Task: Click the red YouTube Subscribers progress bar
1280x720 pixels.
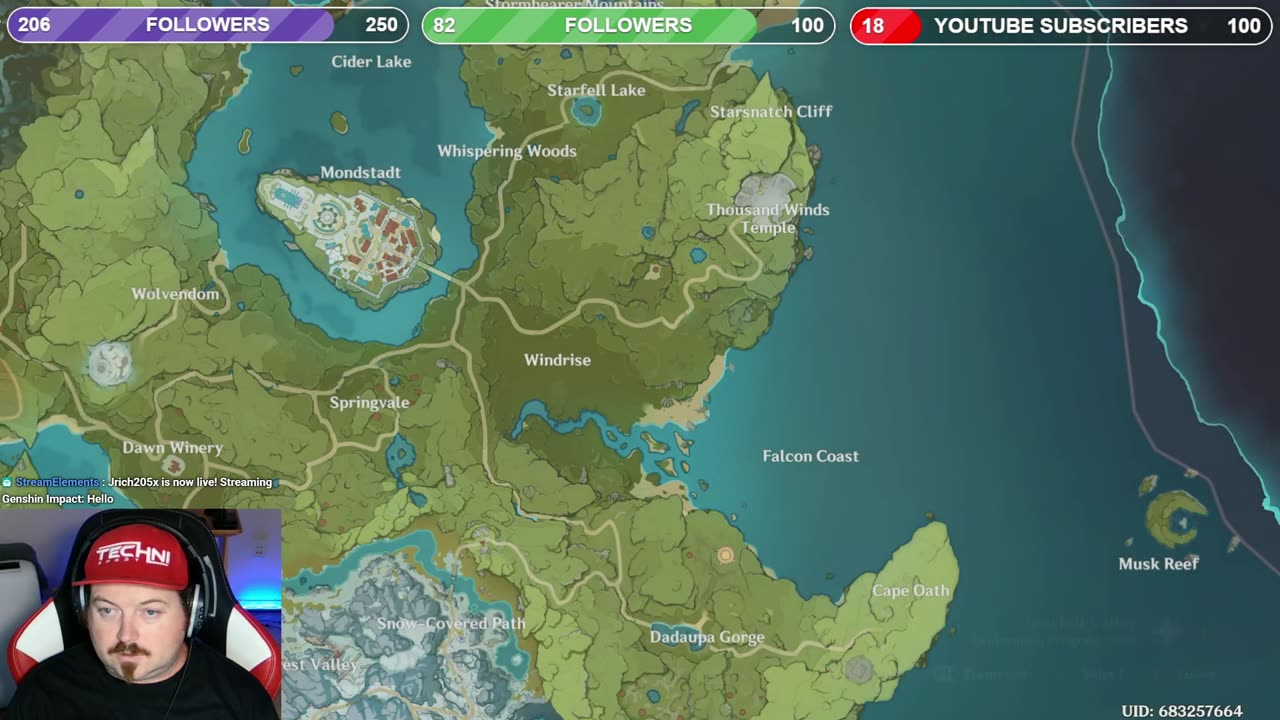Action: [1060, 25]
